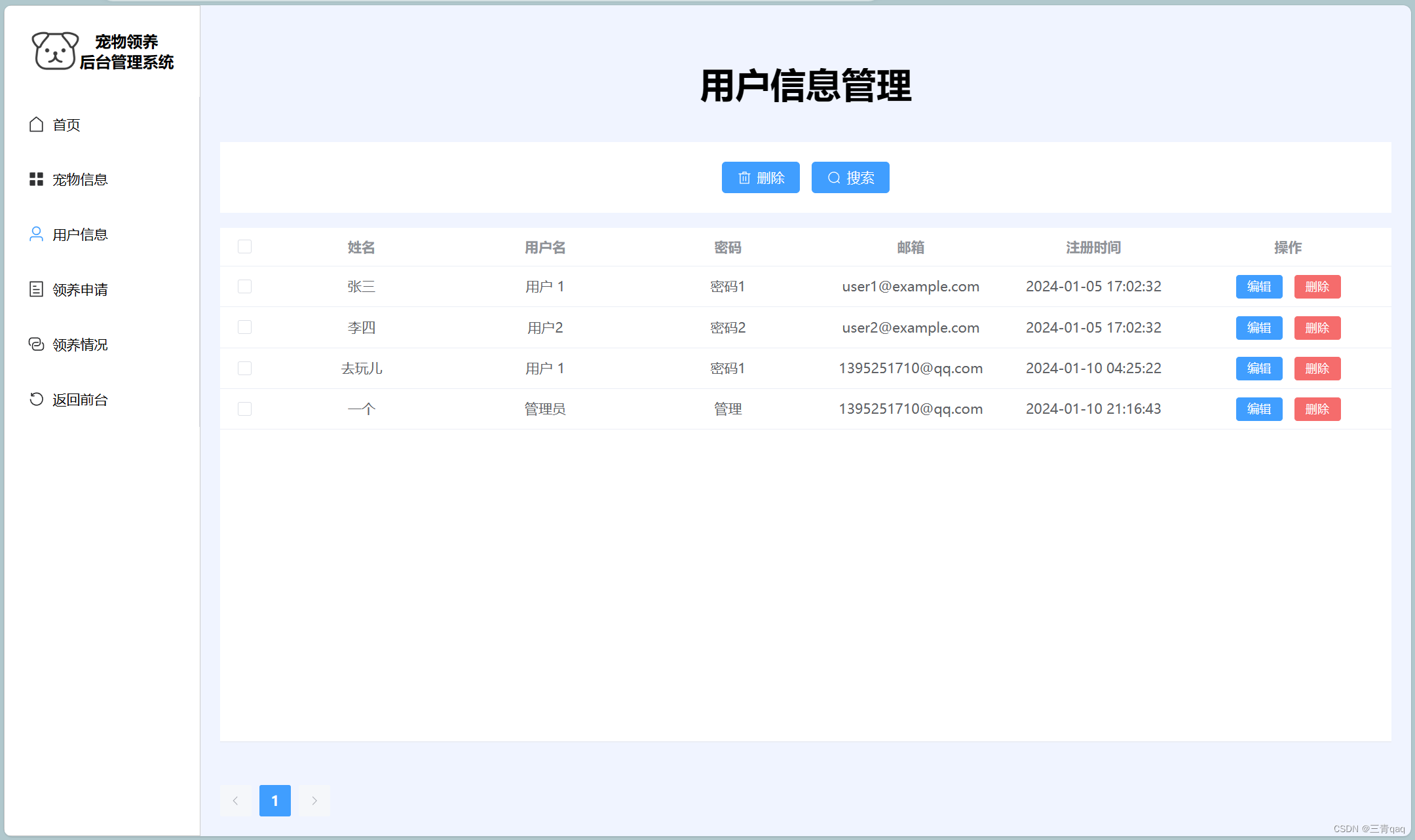
Task: Tick the checkbox for 去玩儿 row
Action: 244,369
